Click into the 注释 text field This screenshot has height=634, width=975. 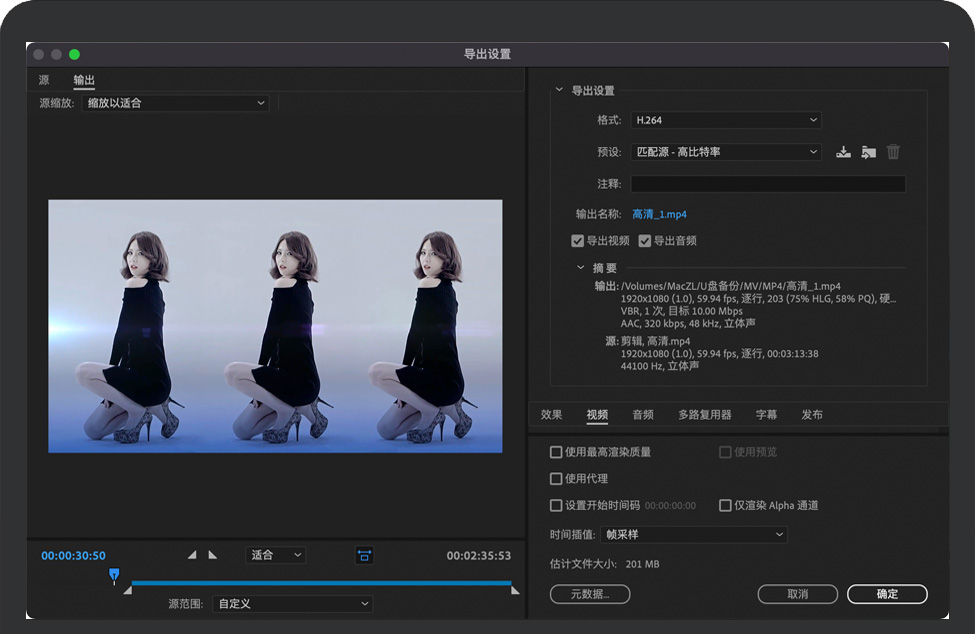pyautogui.click(x=767, y=184)
